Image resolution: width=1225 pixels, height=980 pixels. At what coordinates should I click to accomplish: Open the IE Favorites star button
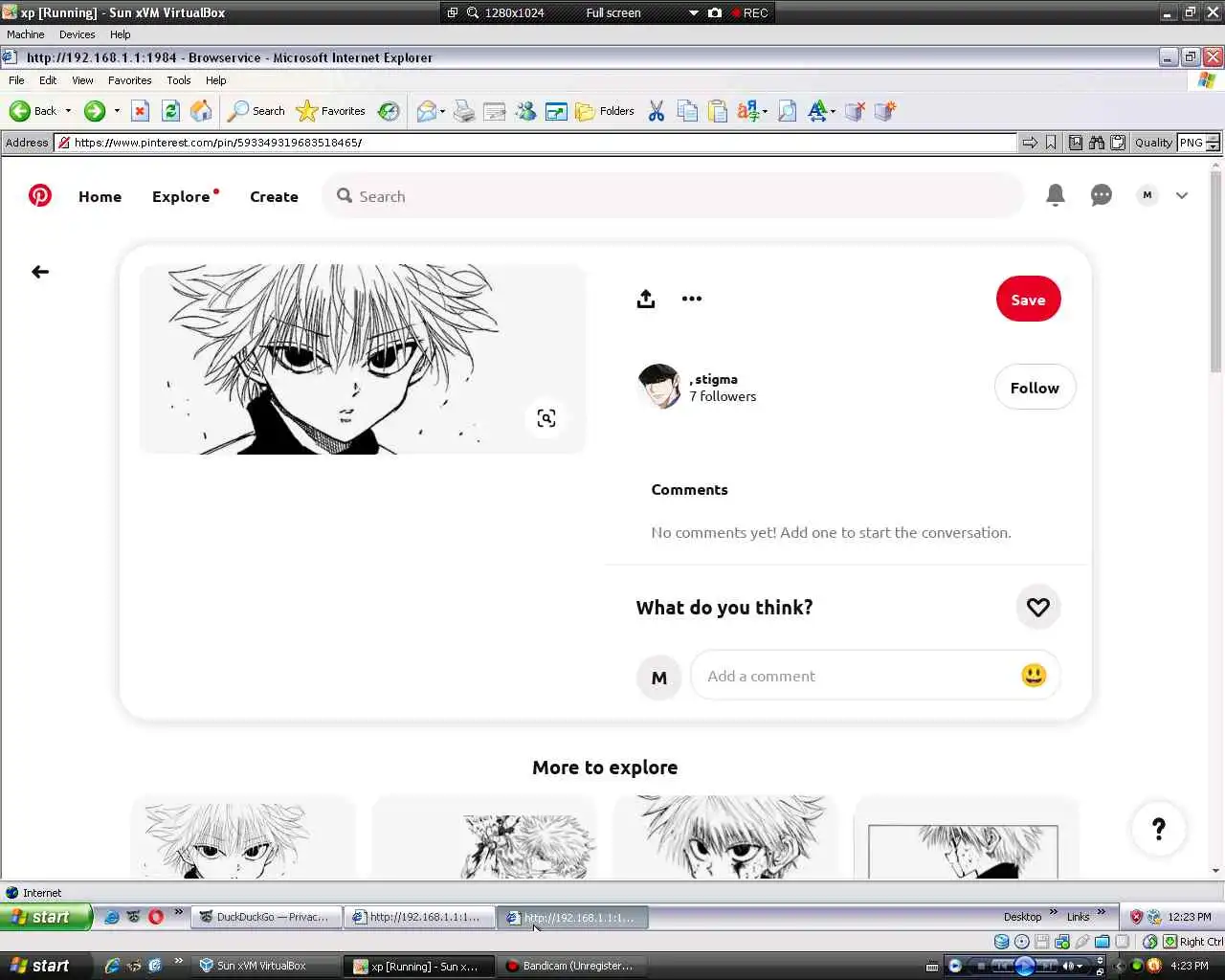(x=331, y=111)
